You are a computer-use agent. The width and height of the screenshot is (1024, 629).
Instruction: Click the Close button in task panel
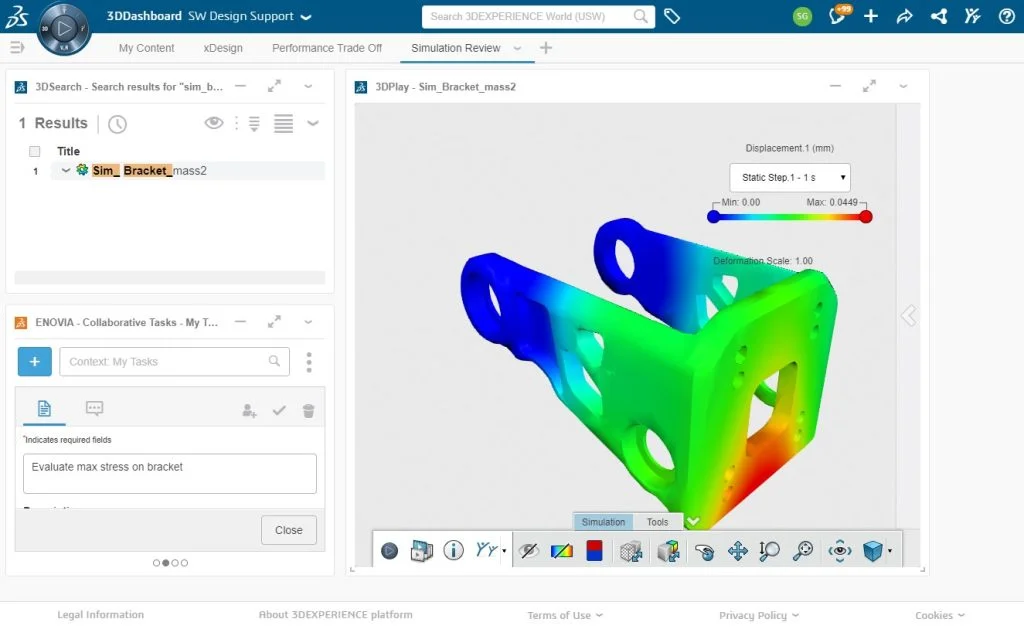(289, 530)
